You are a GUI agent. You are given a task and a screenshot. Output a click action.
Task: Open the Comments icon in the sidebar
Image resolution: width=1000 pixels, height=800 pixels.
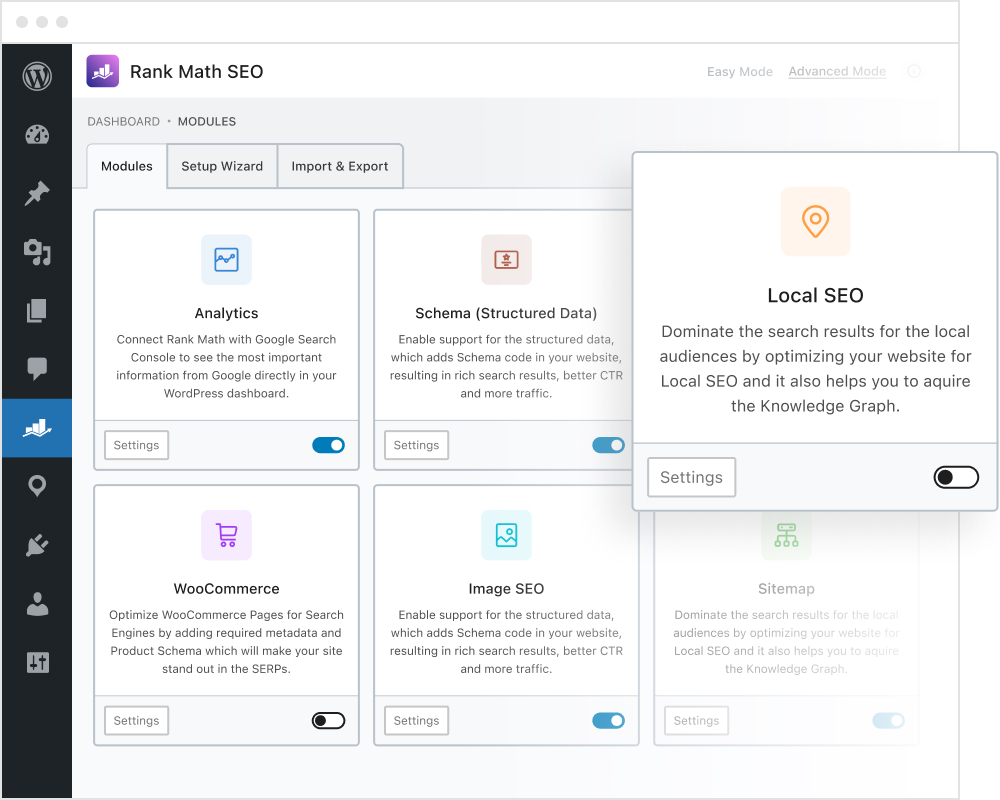[x=37, y=370]
